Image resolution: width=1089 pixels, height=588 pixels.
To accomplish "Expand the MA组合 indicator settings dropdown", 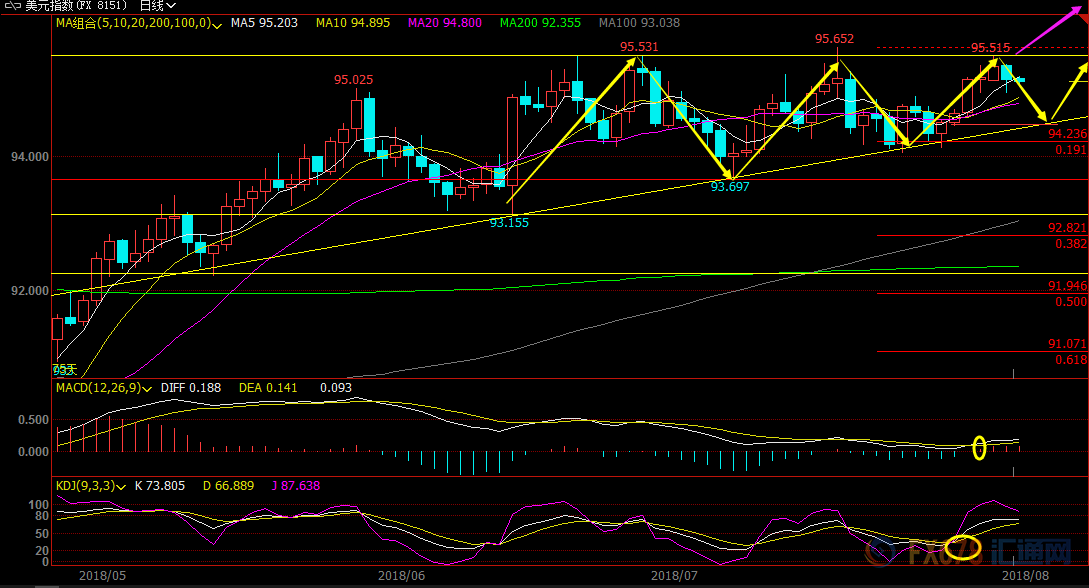I will point(218,23).
